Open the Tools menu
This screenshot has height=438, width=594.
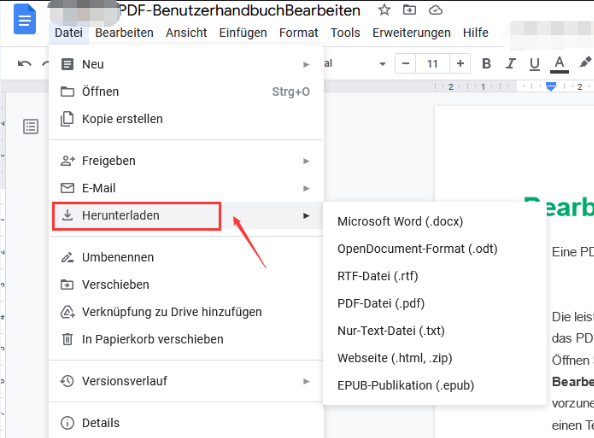point(345,33)
